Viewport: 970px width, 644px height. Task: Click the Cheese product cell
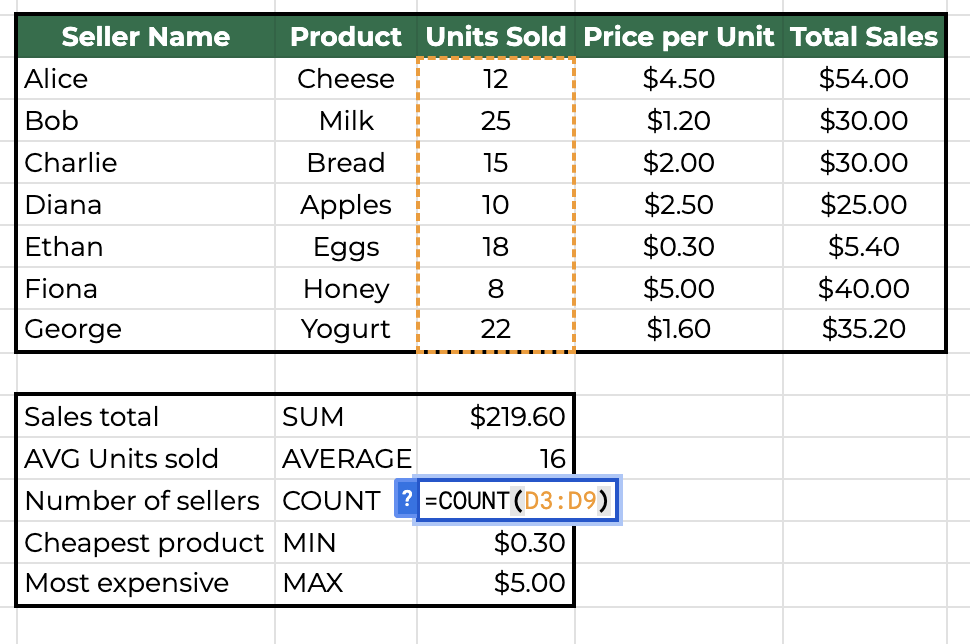(x=346, y=79)
